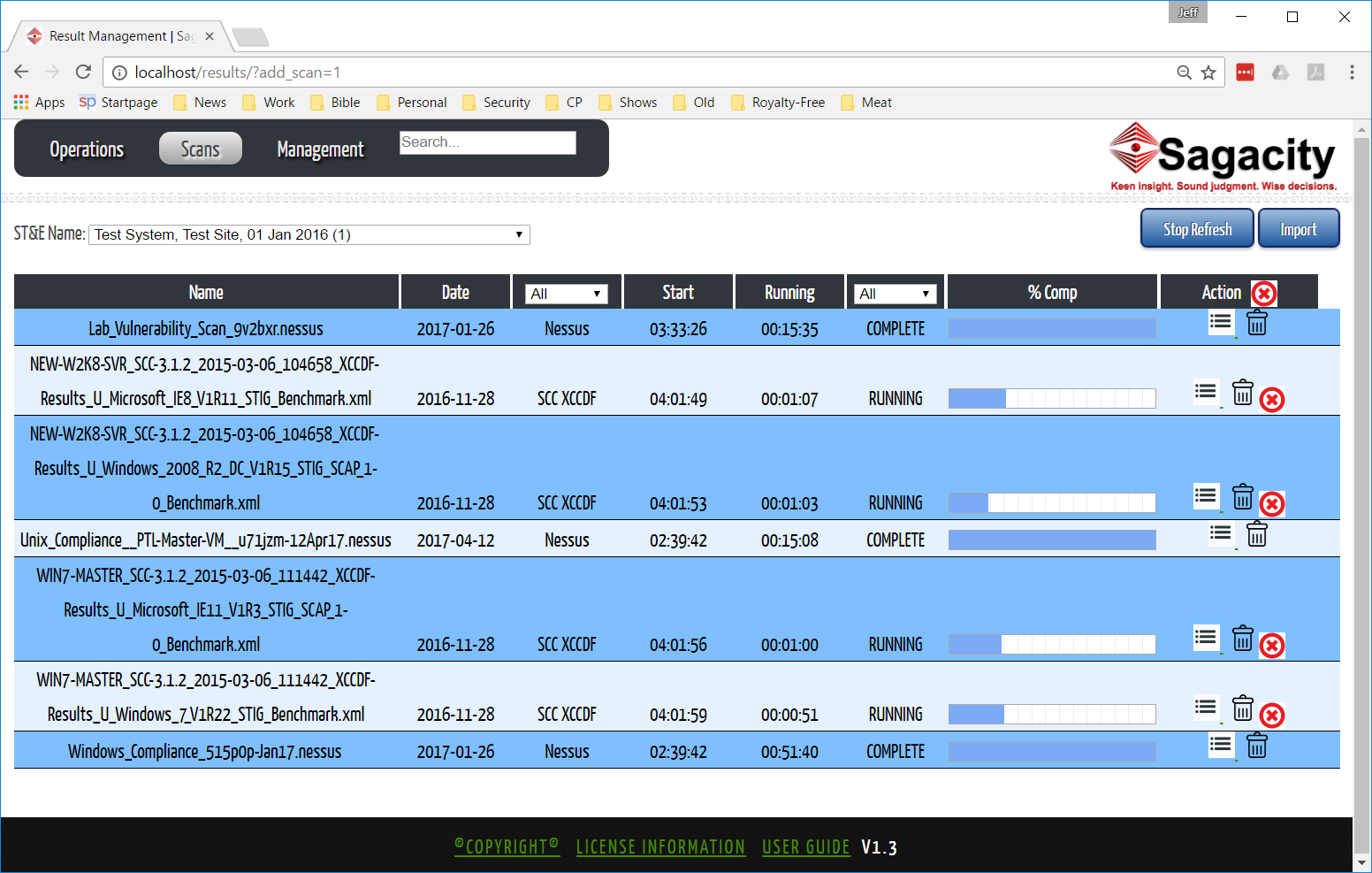Viewport: 1372px width, 873px height.
Task: Toggle the bookmark star in the address bar
Action: tap(1208, 72)
